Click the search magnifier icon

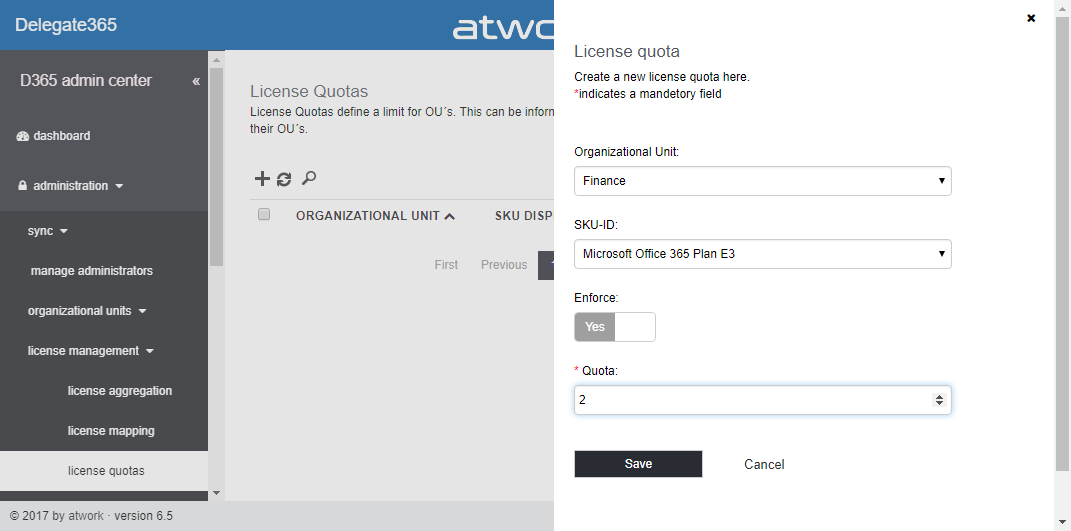309,178
